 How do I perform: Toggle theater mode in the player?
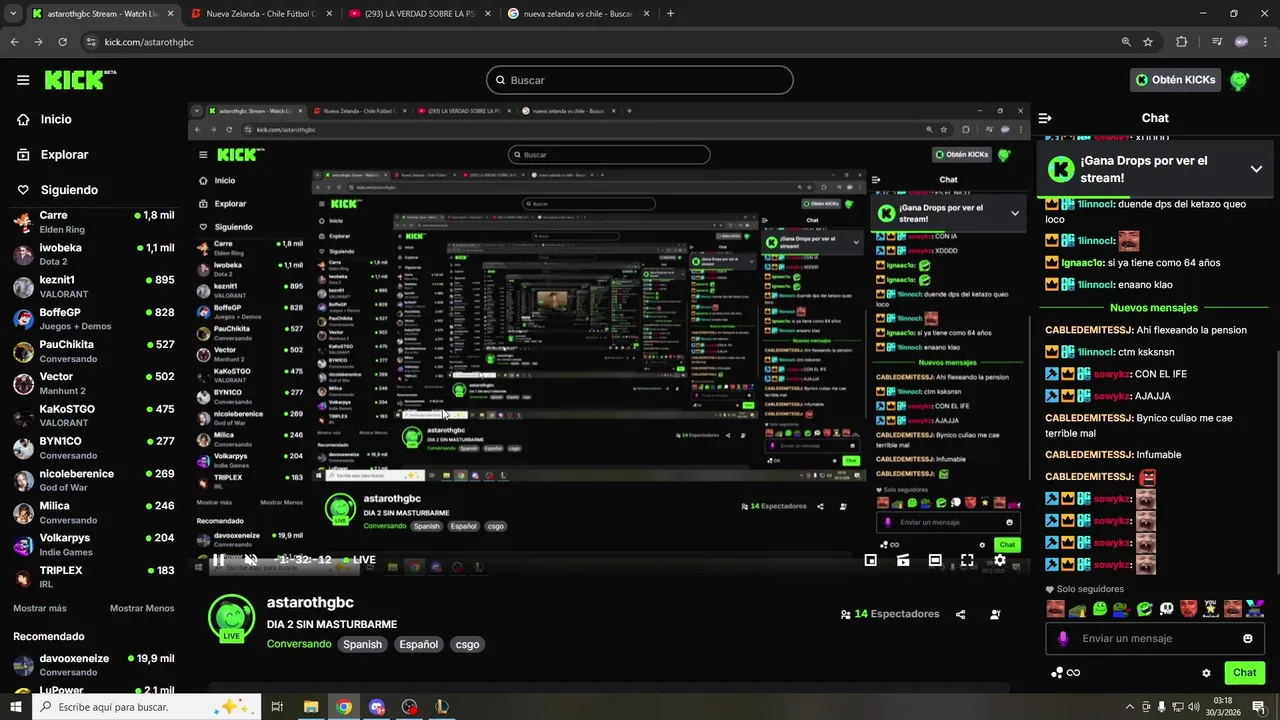coord(935,560)
